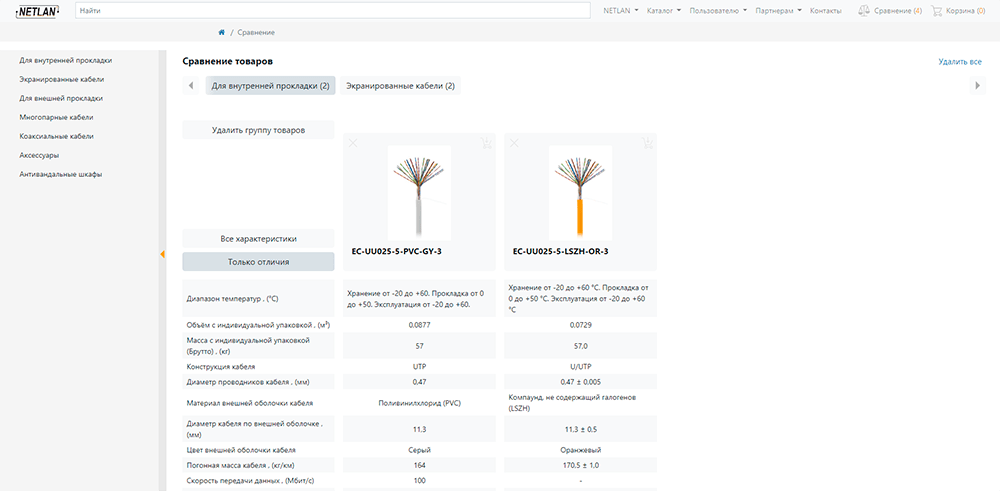1000x491 pixels.
Task: Open the comparison scales icon in header
Action: click(x=864, y=11)
